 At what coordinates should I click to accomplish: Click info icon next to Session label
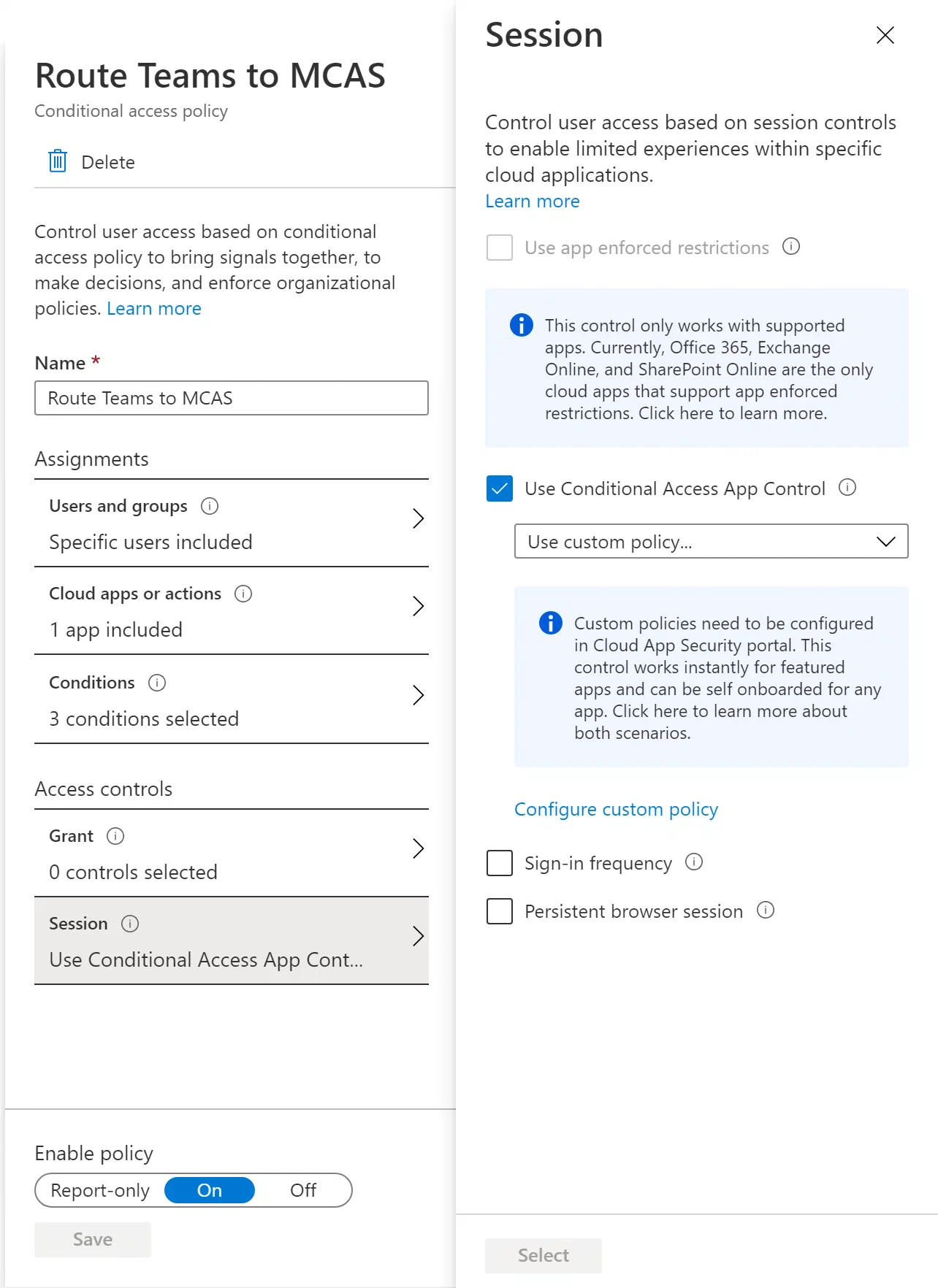click(x=130, y=924)
